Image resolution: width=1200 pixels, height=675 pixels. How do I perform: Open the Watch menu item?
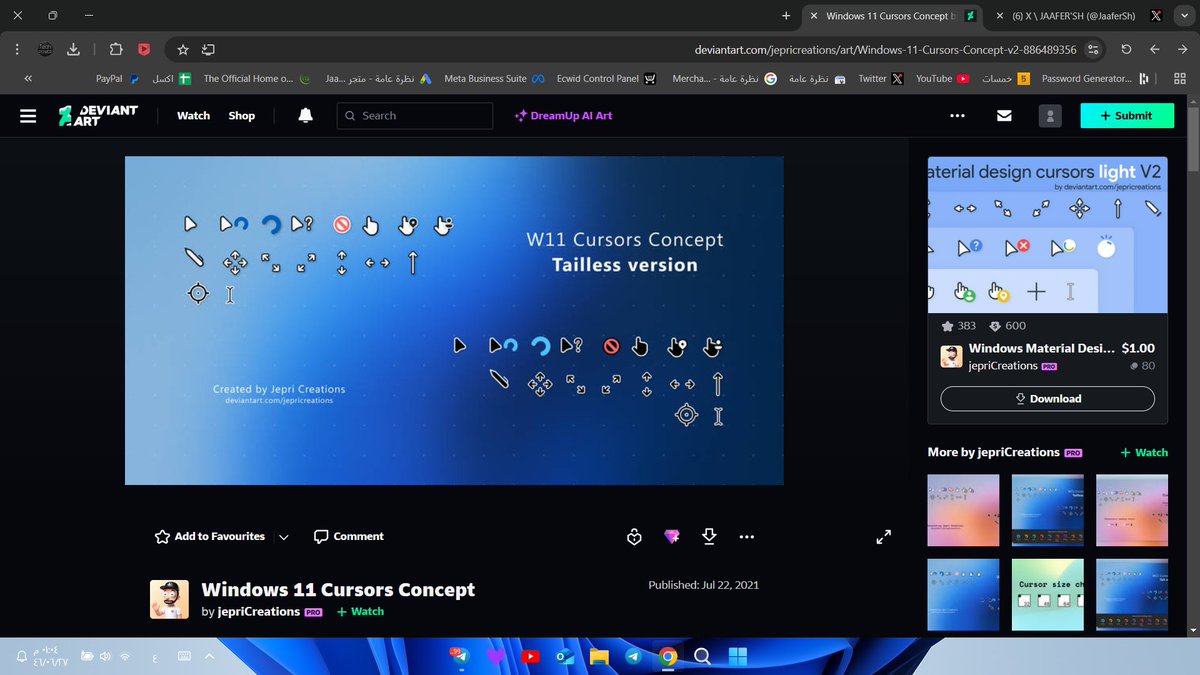tap(193, 116)
